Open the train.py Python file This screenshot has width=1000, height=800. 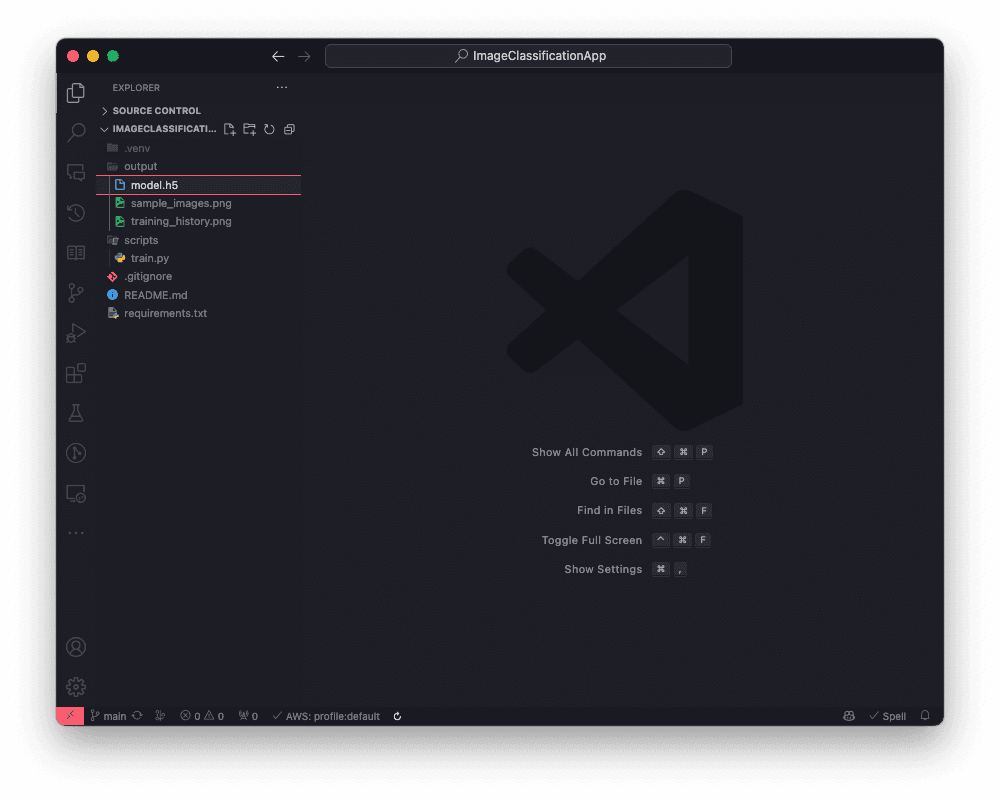click(x=198, y=258)
